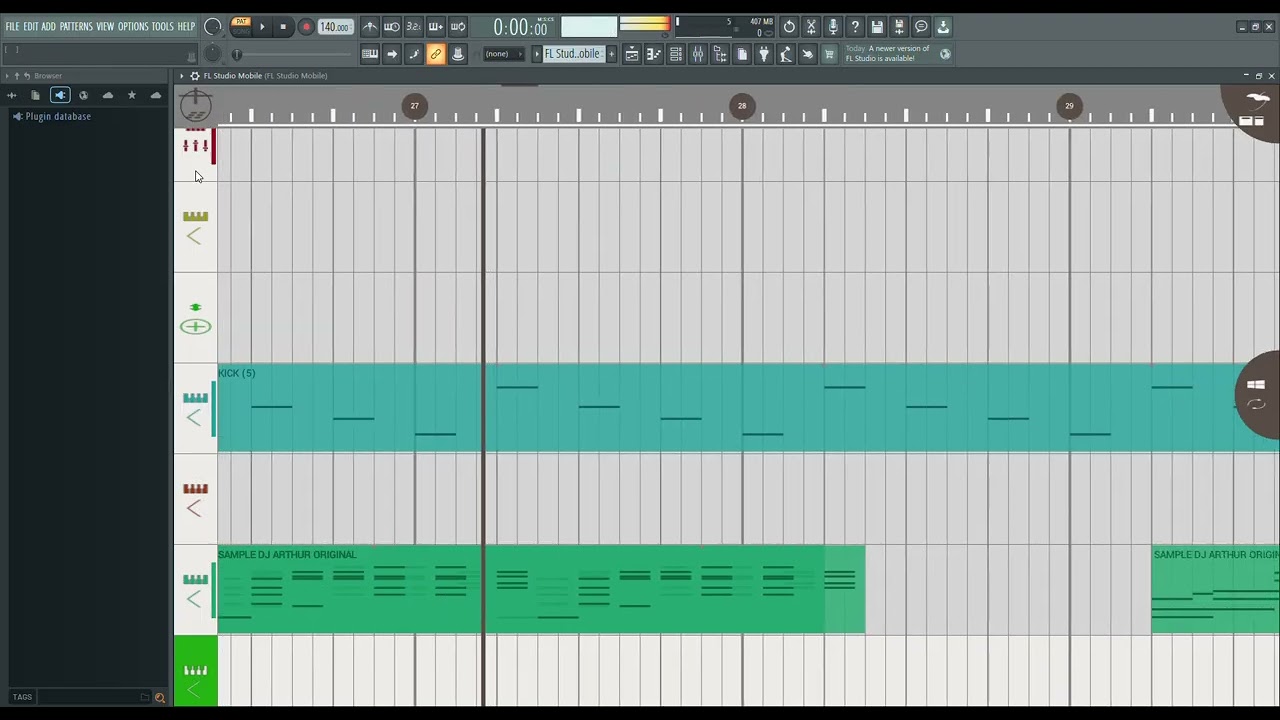Open the FILE menu

click(x=13, y=26)
